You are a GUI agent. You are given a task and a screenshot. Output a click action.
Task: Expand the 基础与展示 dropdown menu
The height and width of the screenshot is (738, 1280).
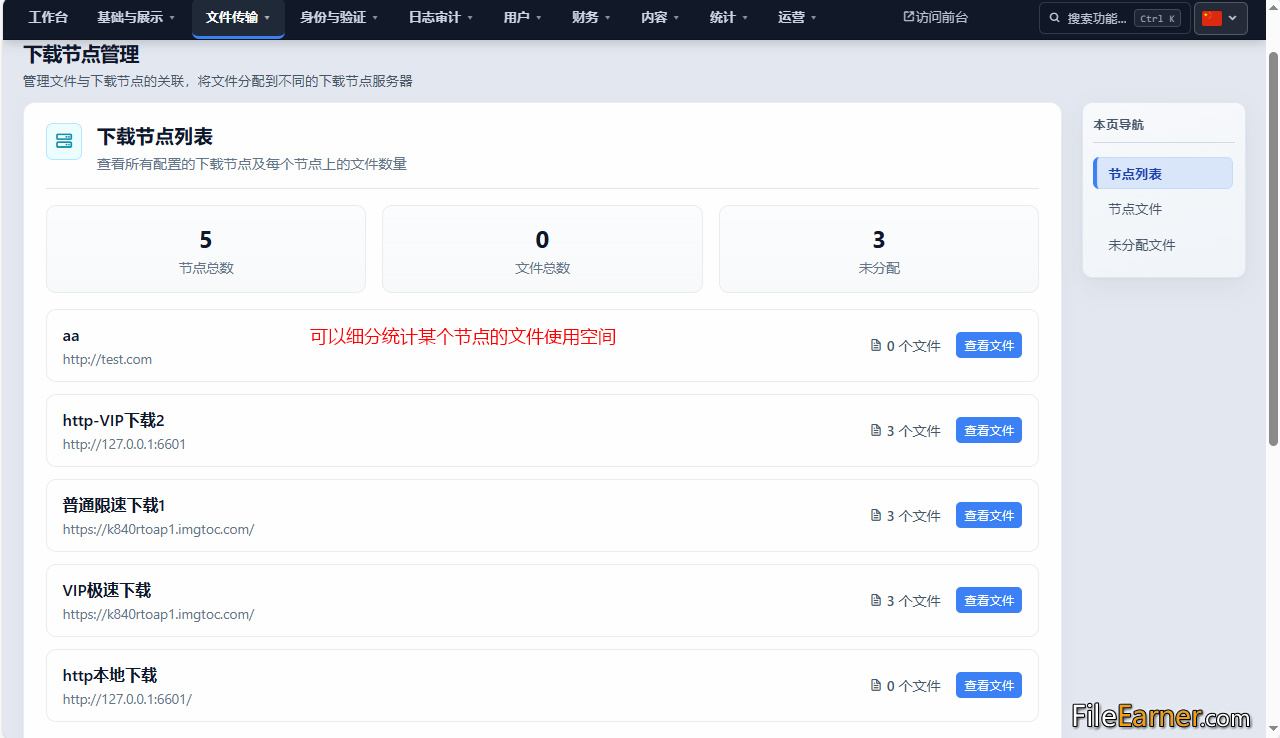click(136, 18)
